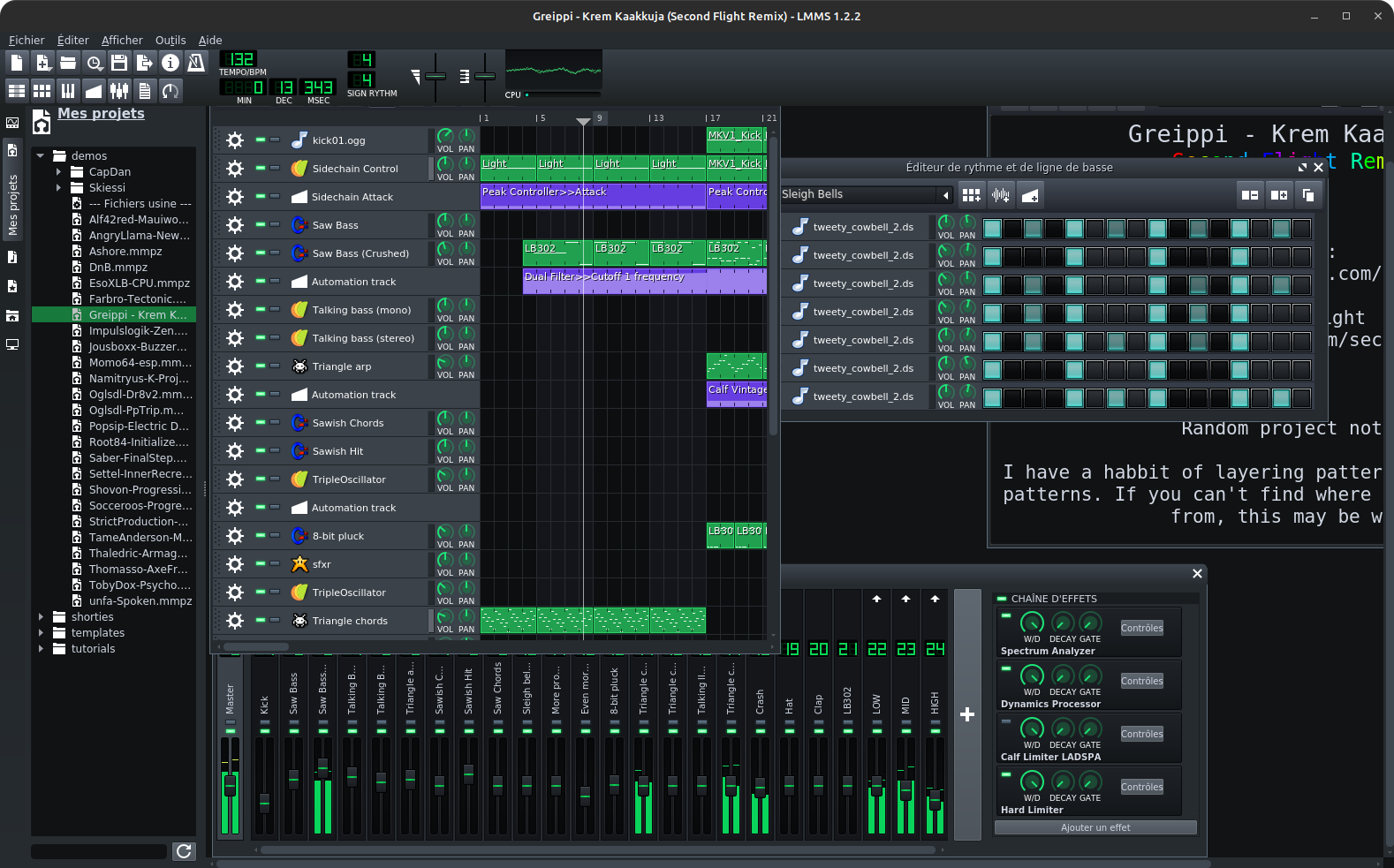
Task: Open the Outils menu
Action: point(170,40)
